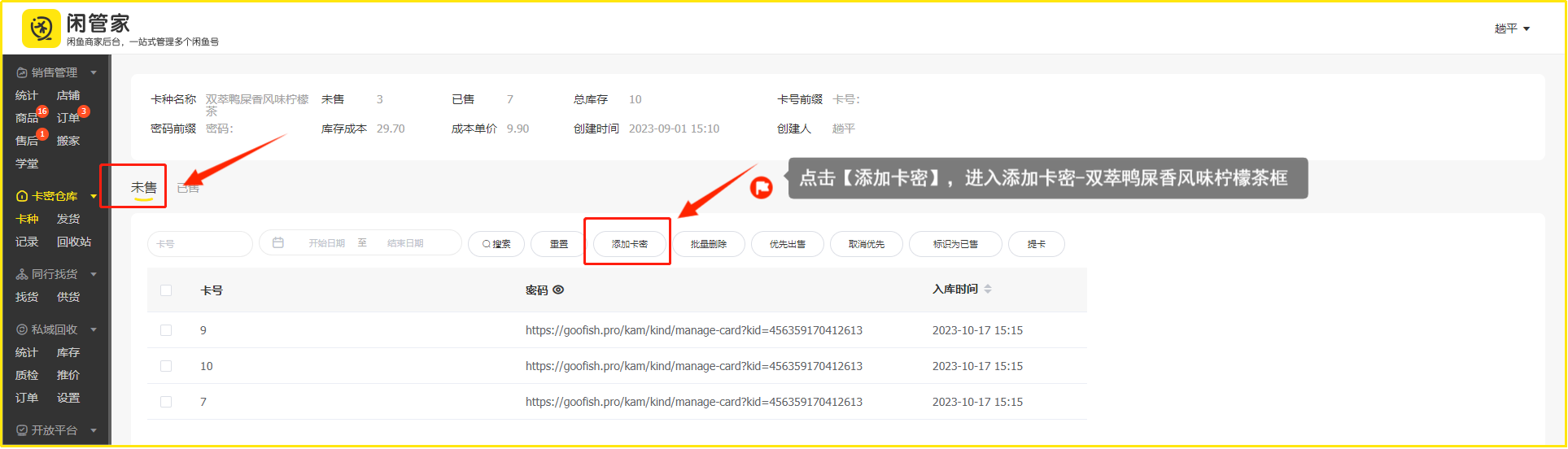Open the 趟平 user account dropdown

tap(1512, 28)
